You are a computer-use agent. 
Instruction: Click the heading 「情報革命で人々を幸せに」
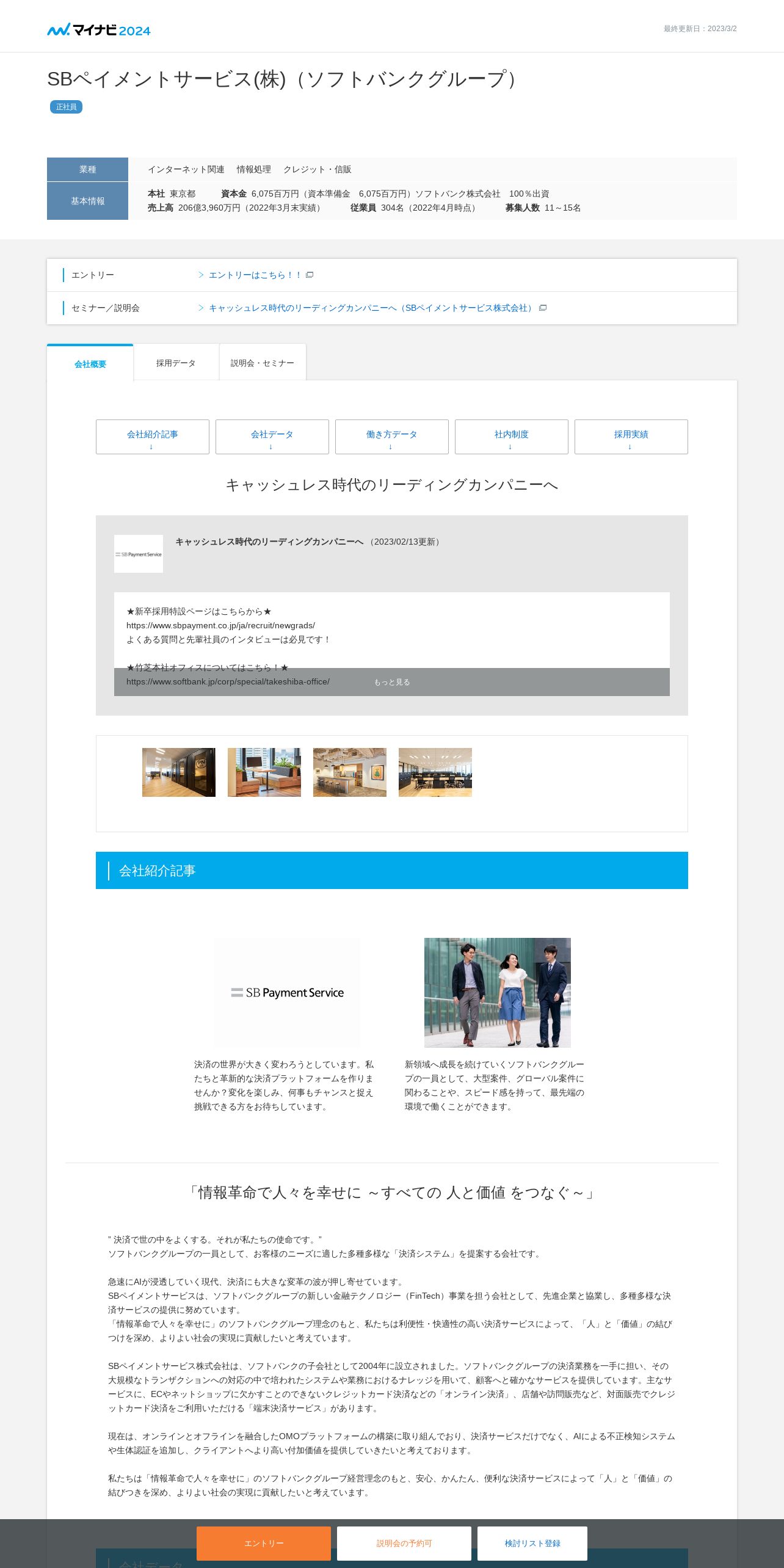pos(392,1192)
